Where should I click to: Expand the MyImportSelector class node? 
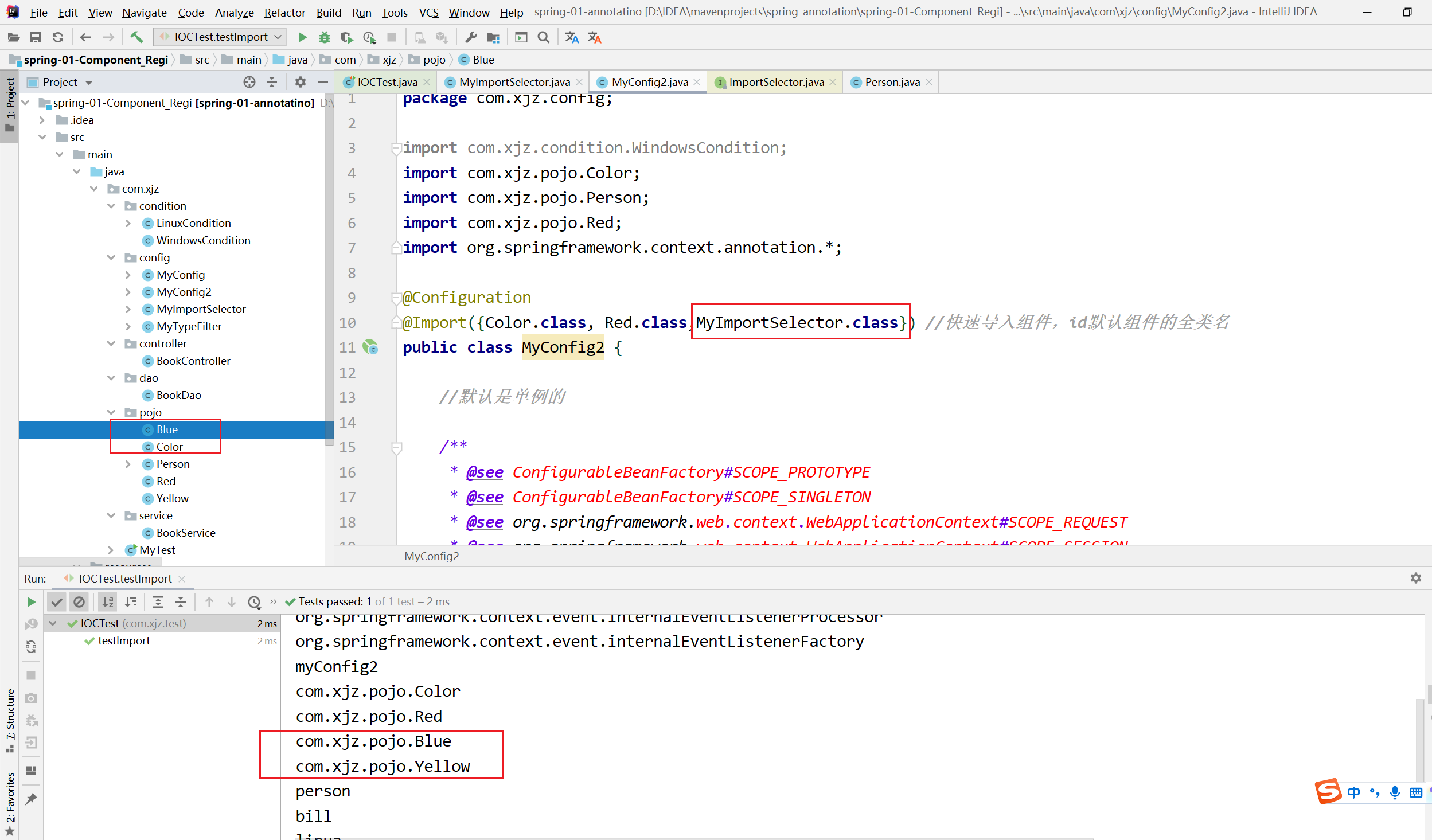coord(128,309)
